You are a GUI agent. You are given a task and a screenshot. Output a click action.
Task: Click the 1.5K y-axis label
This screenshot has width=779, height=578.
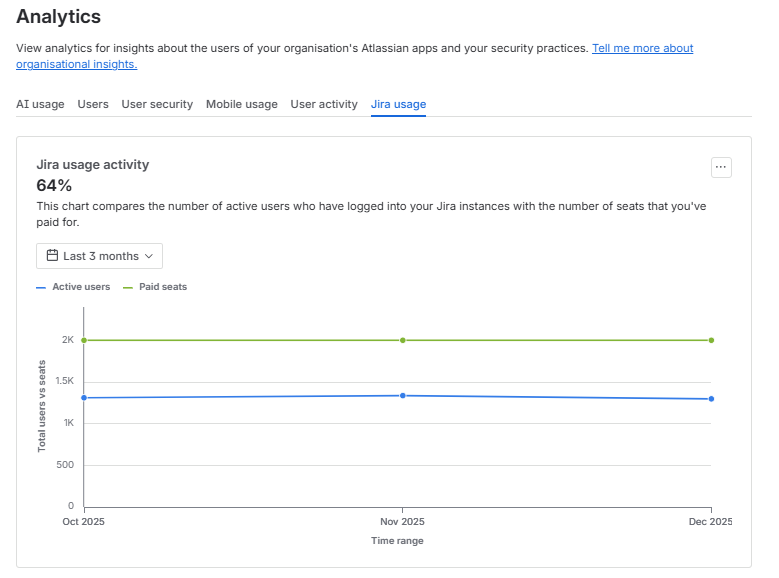[65, 381]
